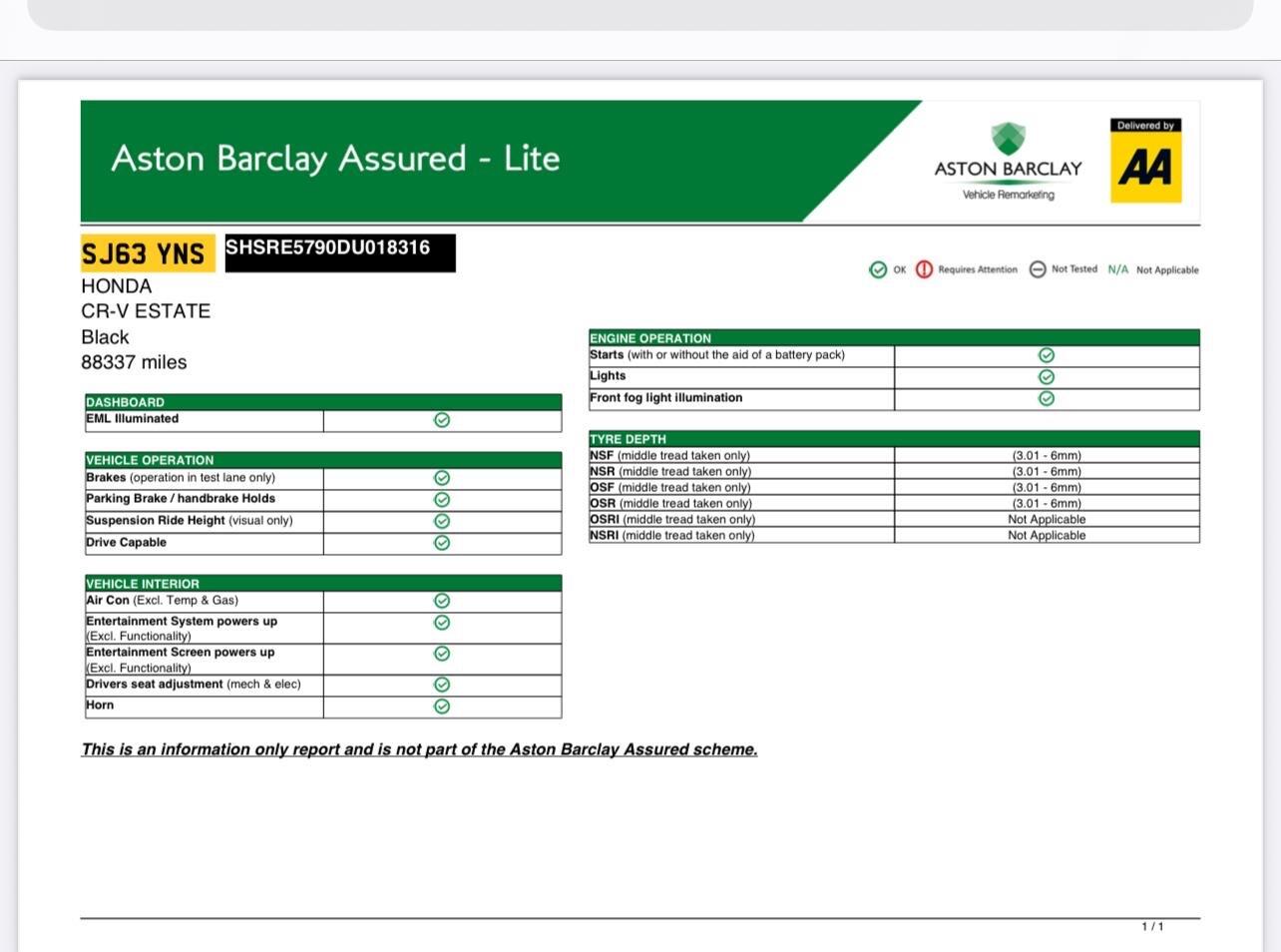Click the Air Con row check mark
This screenshot has width=1281, height=952.
(x=442, y=601)
